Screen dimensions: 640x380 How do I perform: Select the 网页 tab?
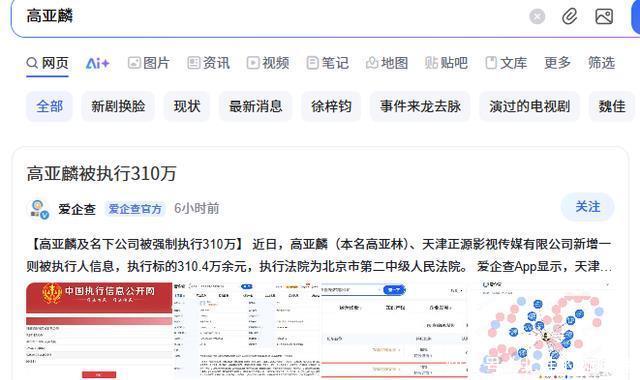[47, 63]
